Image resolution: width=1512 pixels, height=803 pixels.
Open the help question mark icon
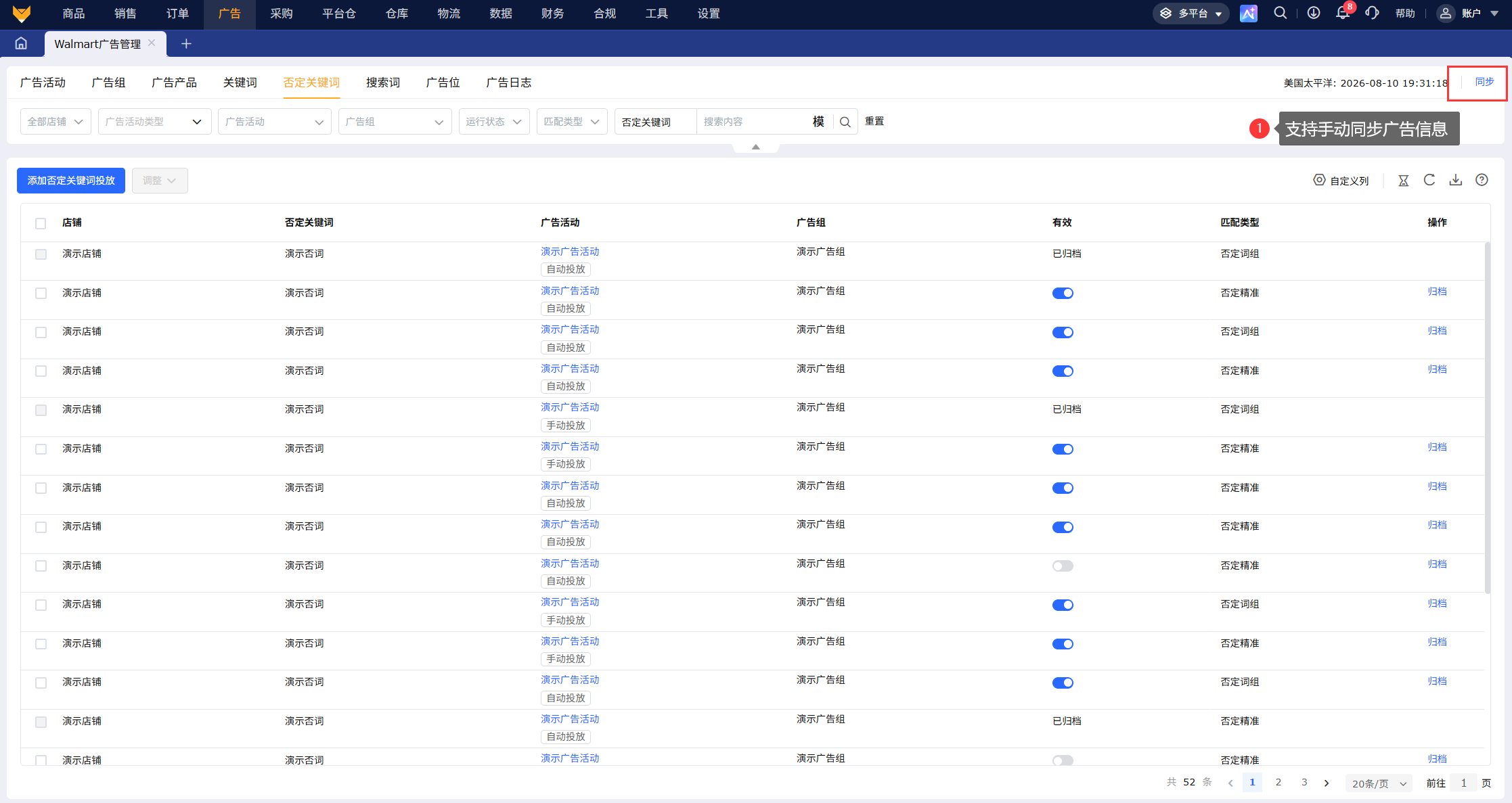tap(1482, 180)
